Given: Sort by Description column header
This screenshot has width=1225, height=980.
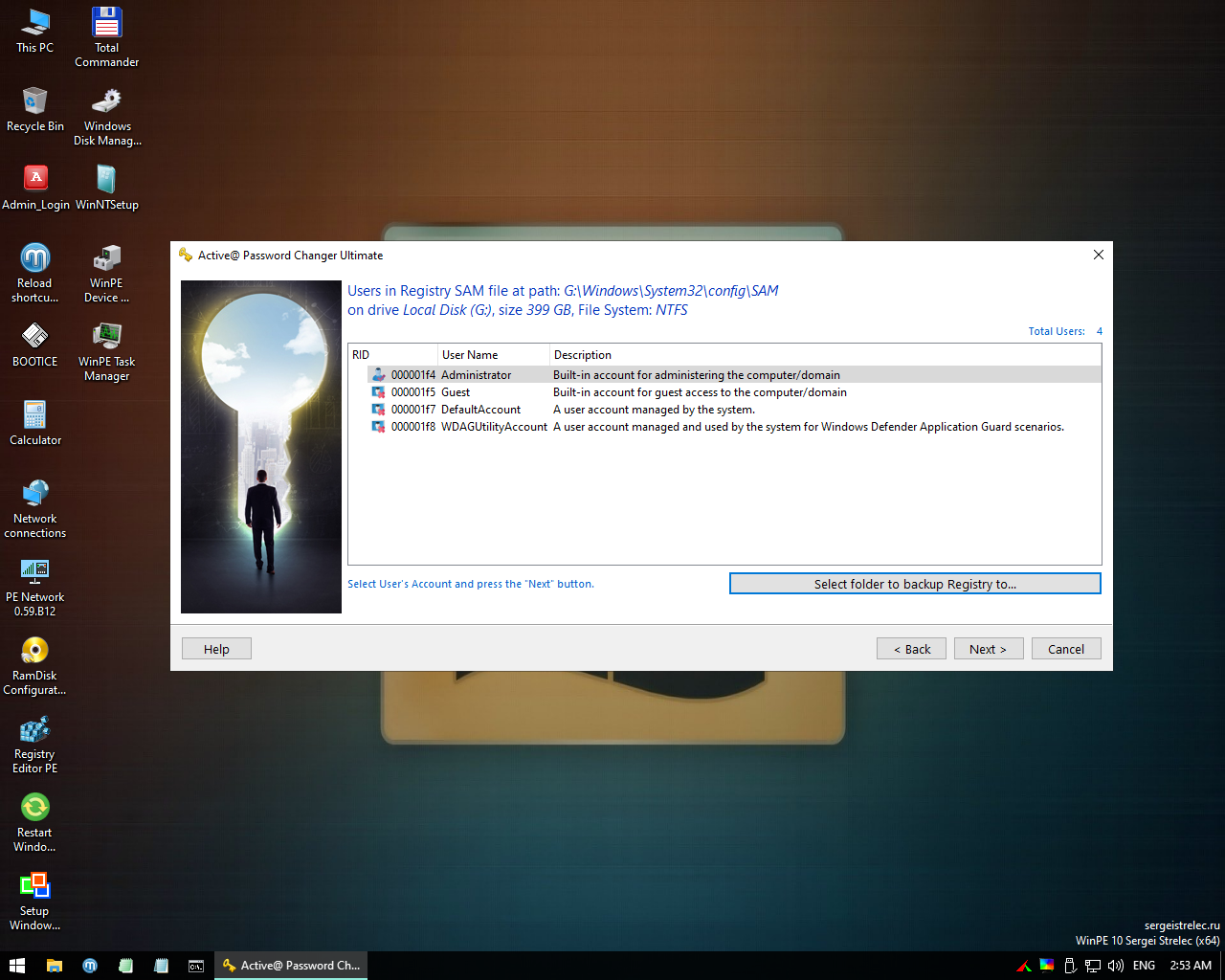Looking at the screenshot, I should coord(825,355).
